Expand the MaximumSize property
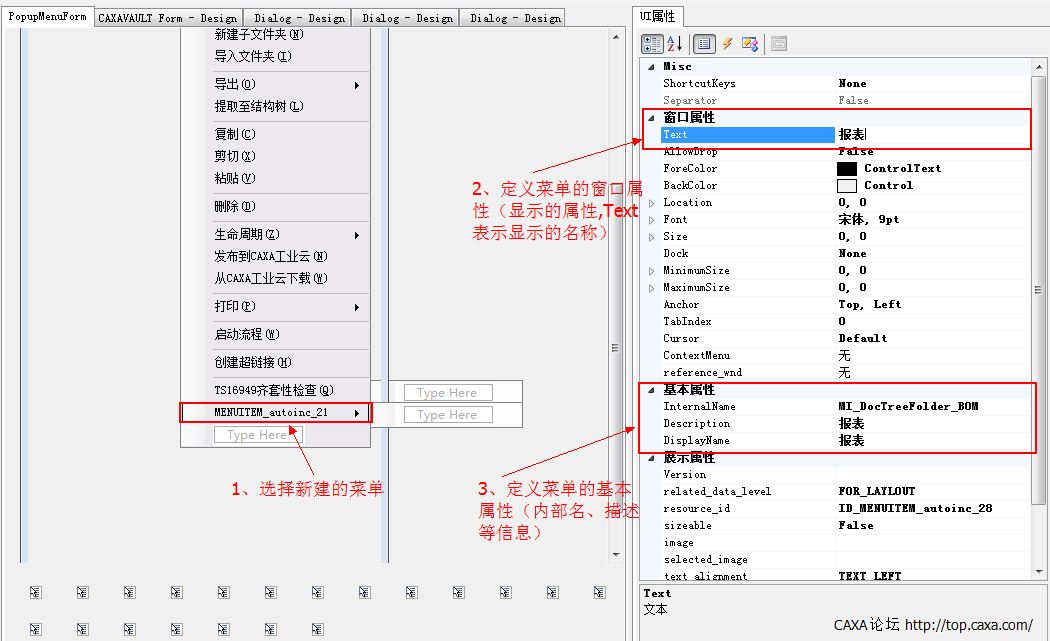Image resolution: width=1050 pixels, height=641 pixels. pos(651,288)
